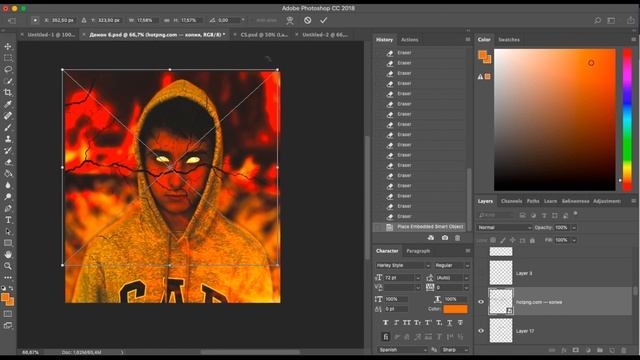Cancel the transform with the circle-slash icon

(x=307, y=20)
